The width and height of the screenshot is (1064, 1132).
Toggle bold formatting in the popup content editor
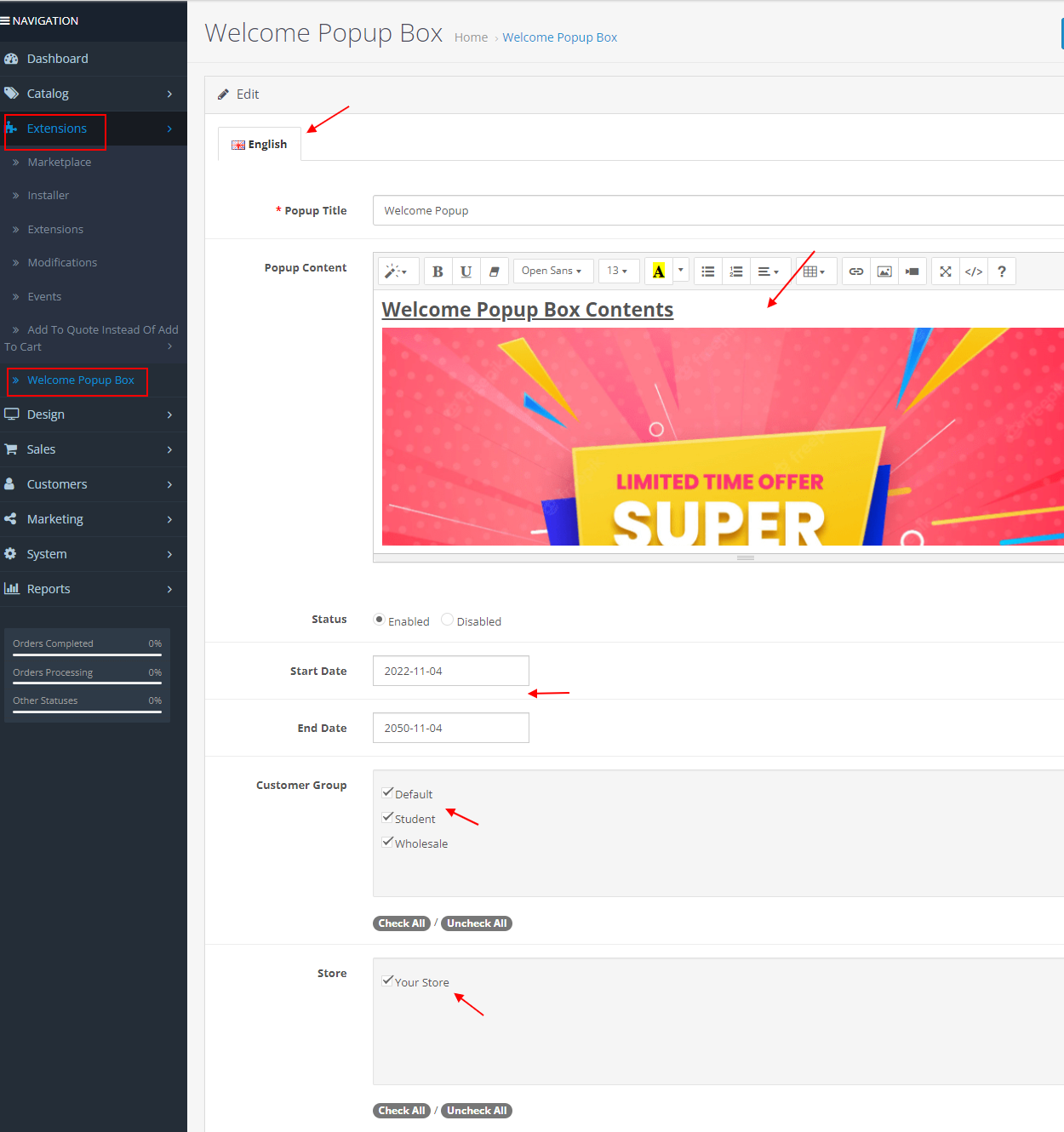click(x=438, y=271)
